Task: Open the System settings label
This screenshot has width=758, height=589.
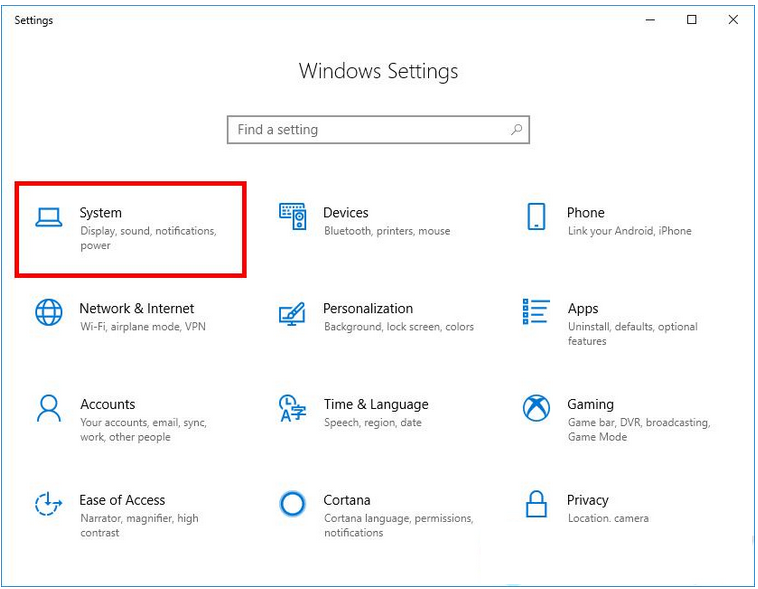Action: (101, 213)
